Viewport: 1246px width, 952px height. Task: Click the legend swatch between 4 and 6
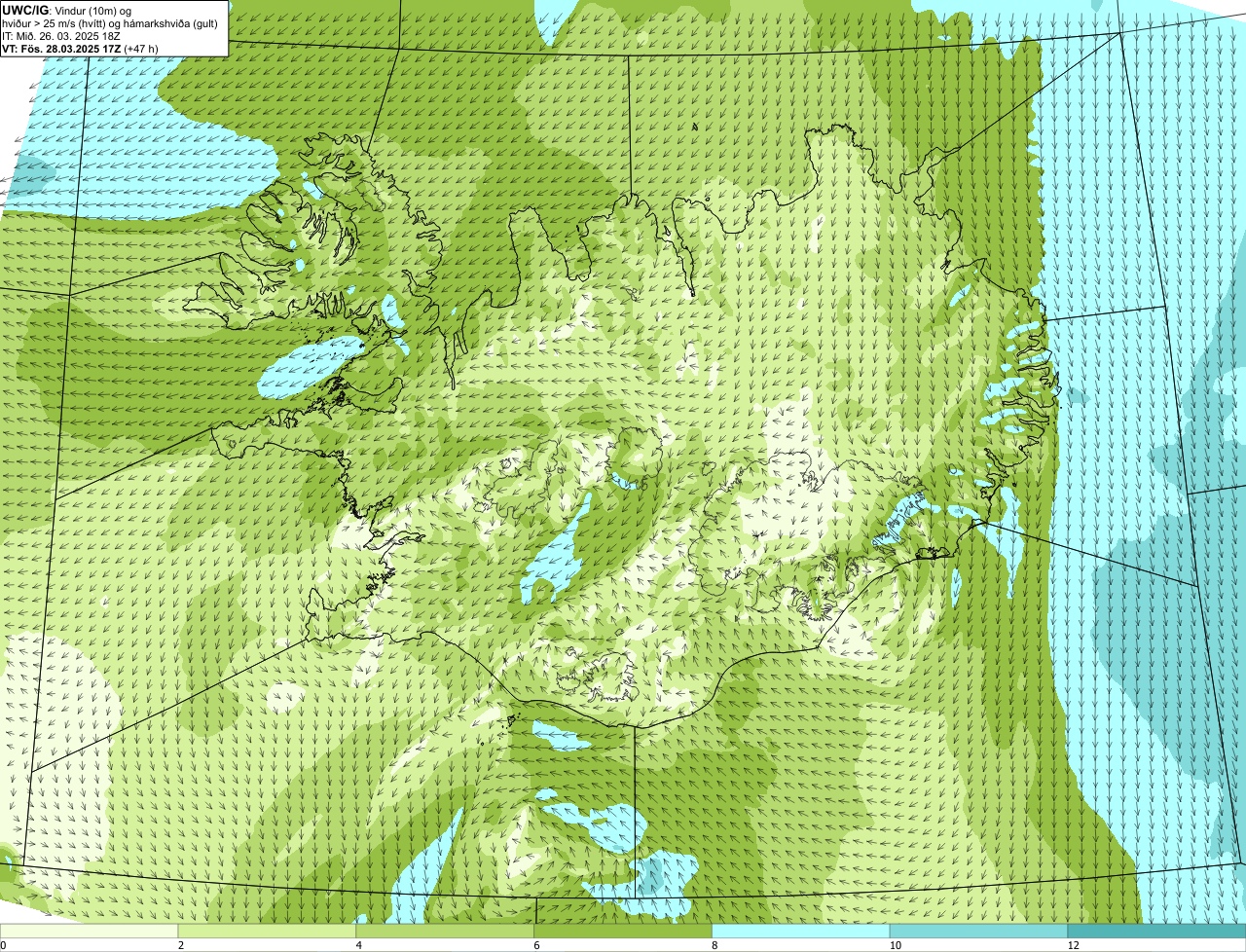click(x=446, y=932)
